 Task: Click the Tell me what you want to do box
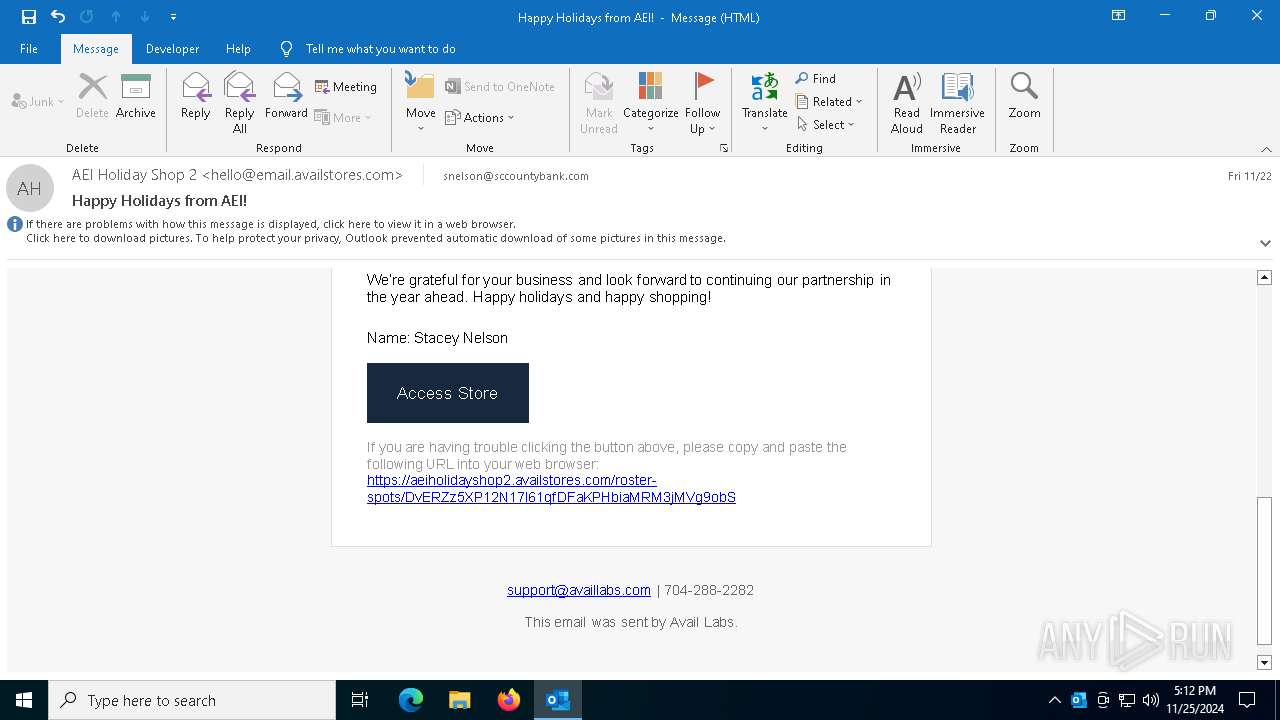[380, 49]
